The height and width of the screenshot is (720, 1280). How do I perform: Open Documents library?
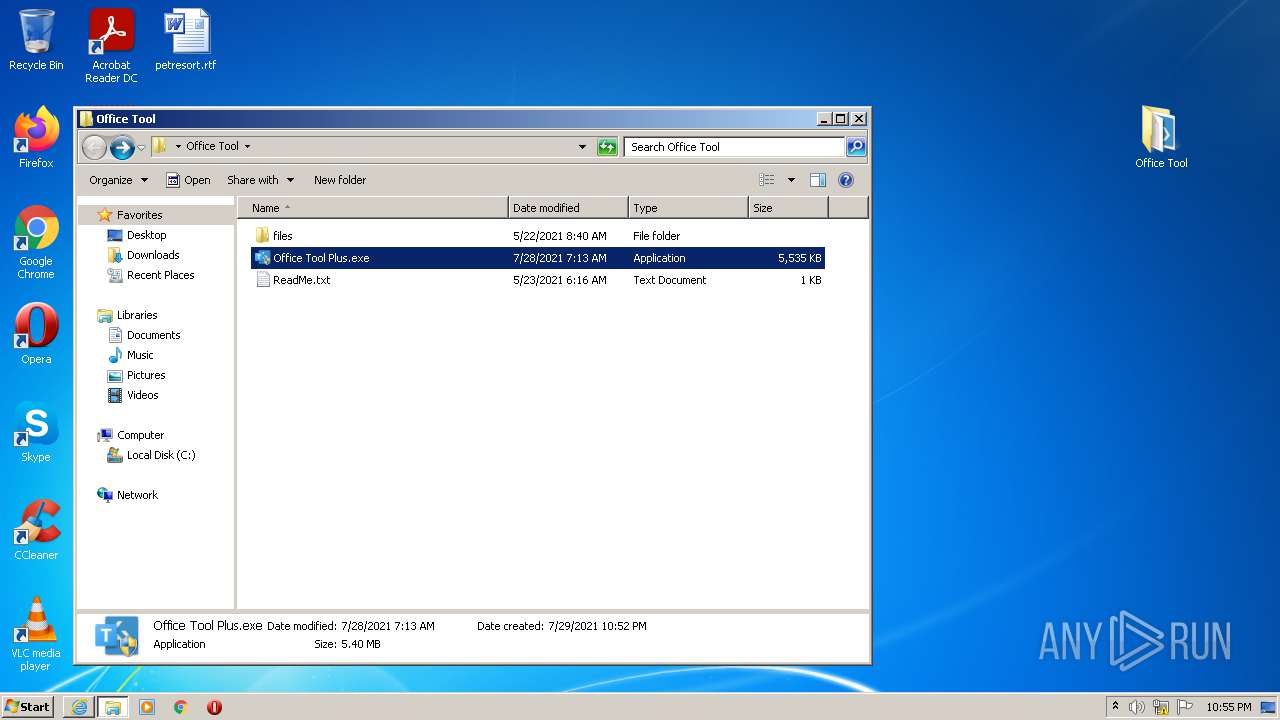pyautogui.click(x=153, y=335)
